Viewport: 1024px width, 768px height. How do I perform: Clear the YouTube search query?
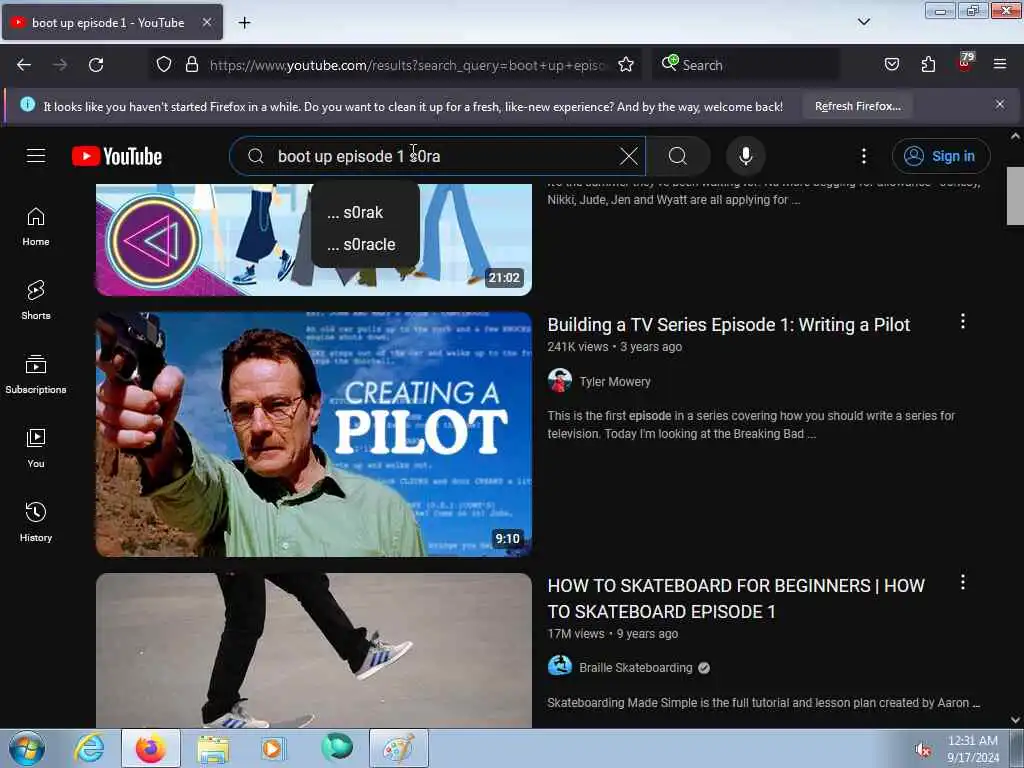coord(629,156)
